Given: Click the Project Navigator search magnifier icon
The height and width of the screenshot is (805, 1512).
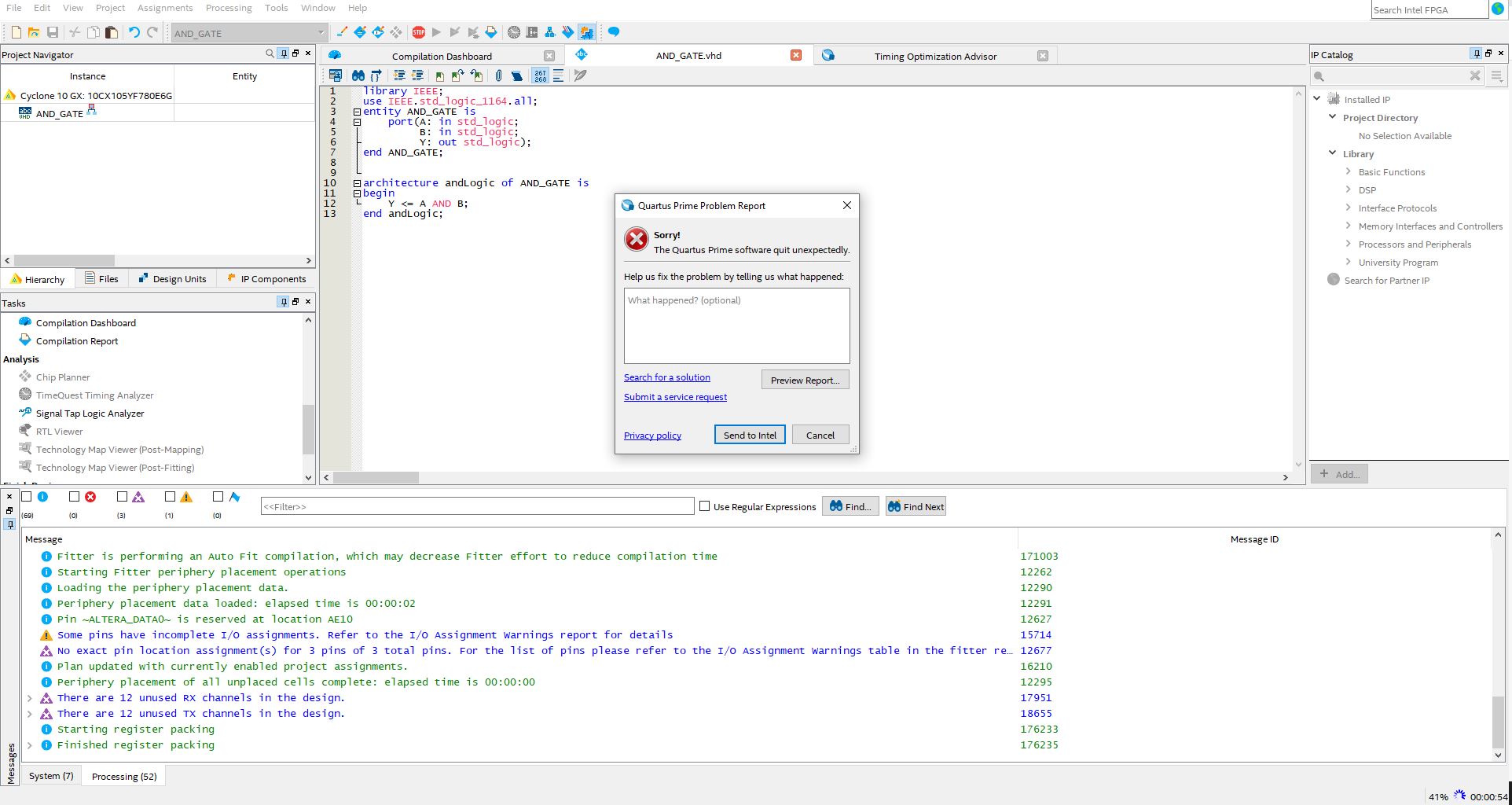Looking at the screenshot, I should 270,53.
